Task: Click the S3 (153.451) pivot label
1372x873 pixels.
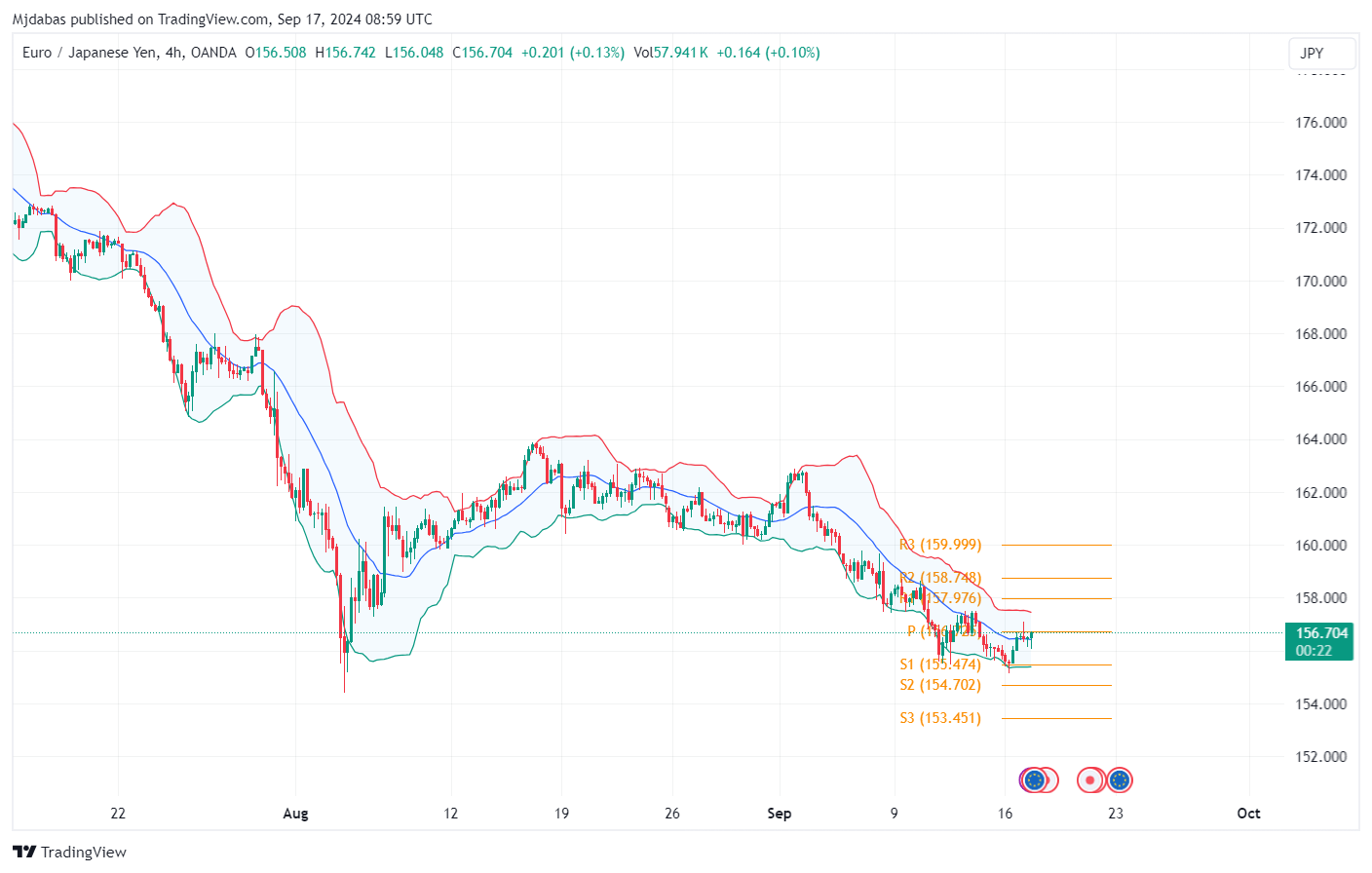Action: point(940,718)
